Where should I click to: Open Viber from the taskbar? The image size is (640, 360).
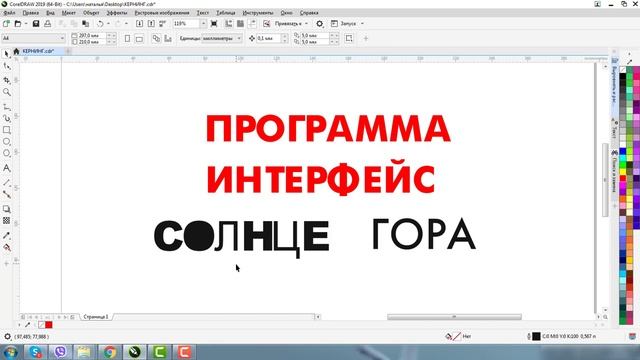click(x=60, y=352)
